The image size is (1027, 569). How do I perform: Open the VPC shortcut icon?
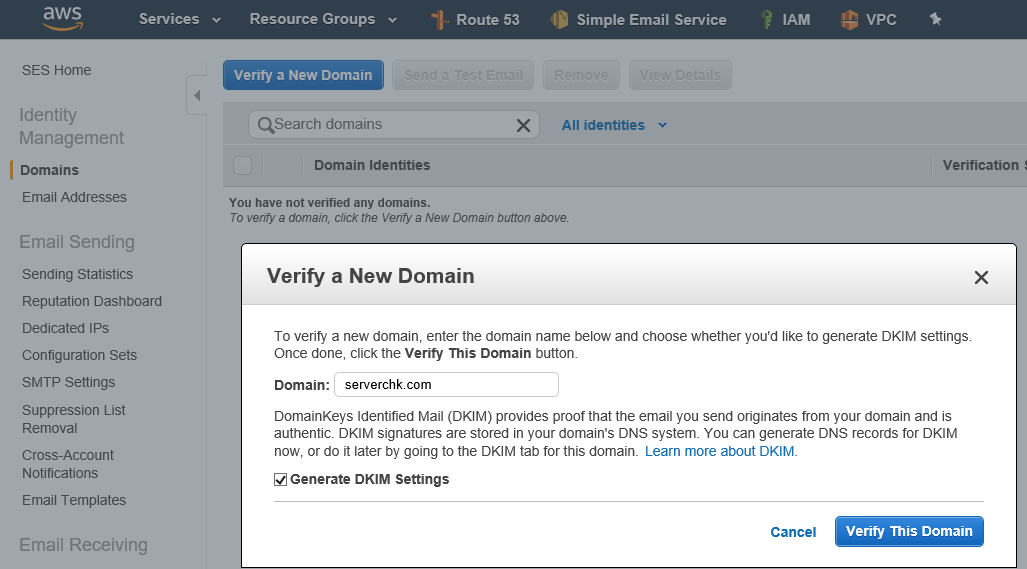(849, 20)
